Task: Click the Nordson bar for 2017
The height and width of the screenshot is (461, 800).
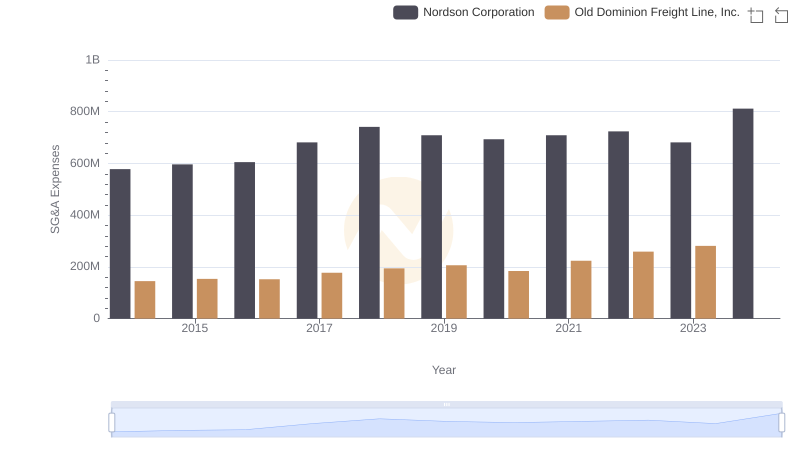Action: [x=307, y=230]
